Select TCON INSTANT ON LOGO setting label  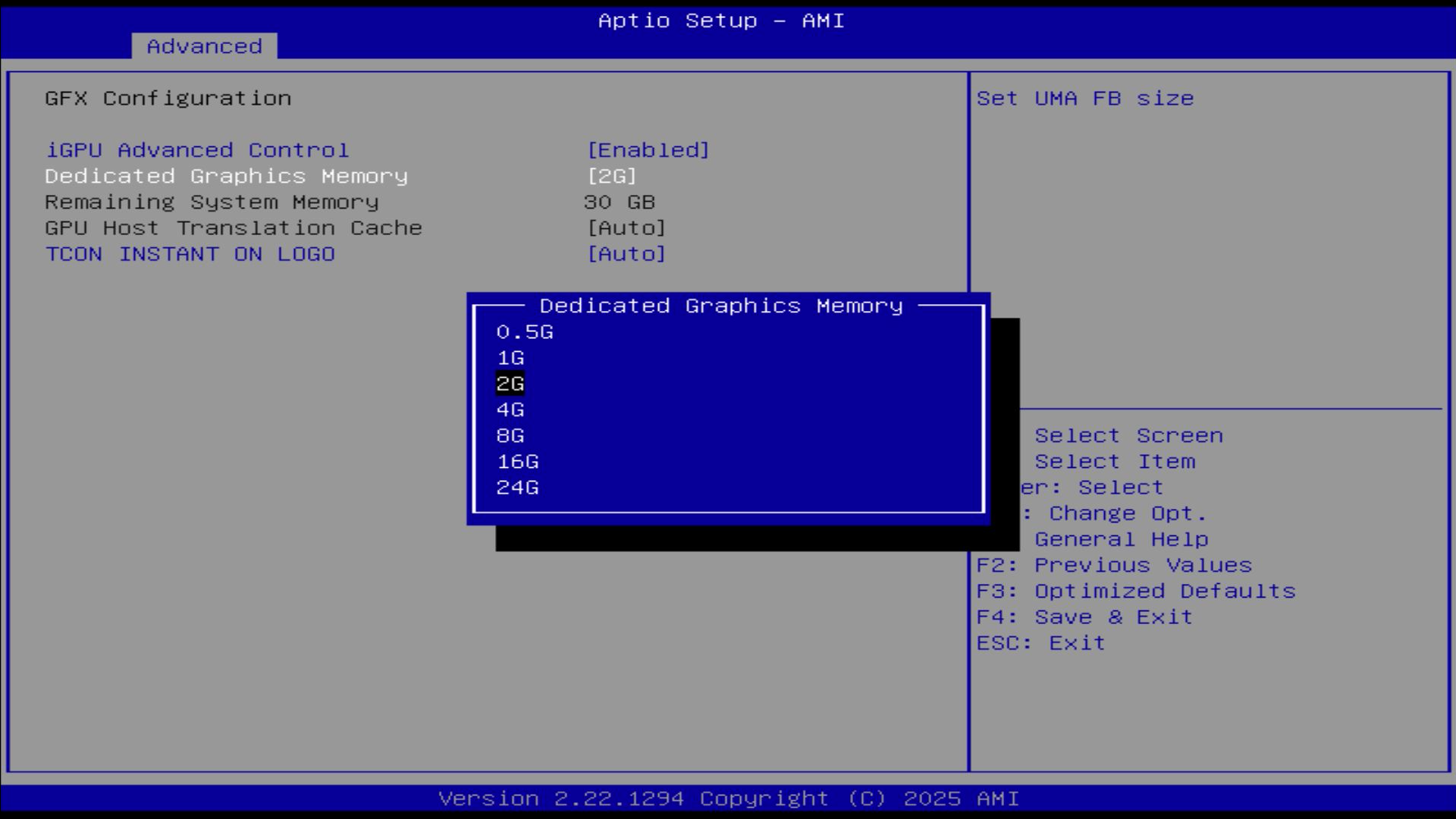(190, 254)
